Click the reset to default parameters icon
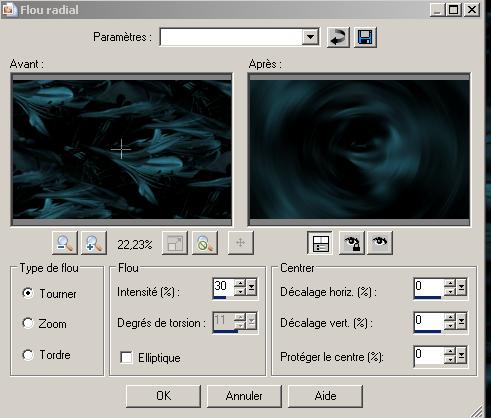The height and width of the screenshot is (418, 491). tap(338, 37)
